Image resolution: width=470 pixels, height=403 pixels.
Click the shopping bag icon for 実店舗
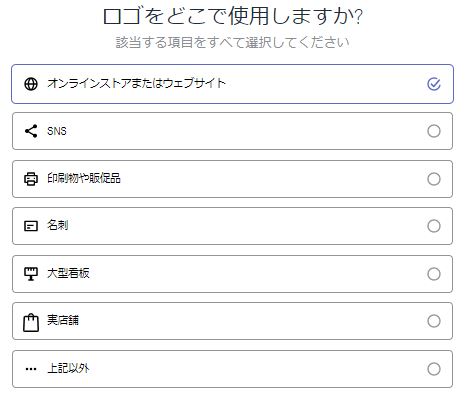click(31, 322)
